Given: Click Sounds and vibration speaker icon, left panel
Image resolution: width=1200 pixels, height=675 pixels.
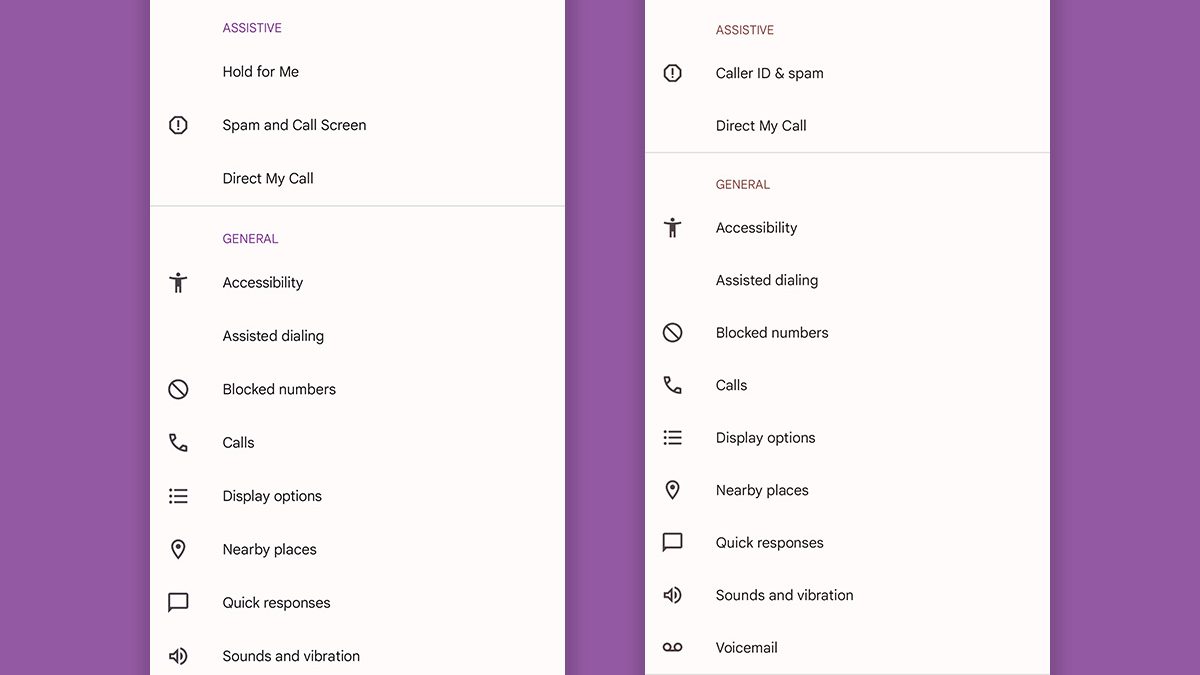Looking at the screenshot, I should click(178, 656).
